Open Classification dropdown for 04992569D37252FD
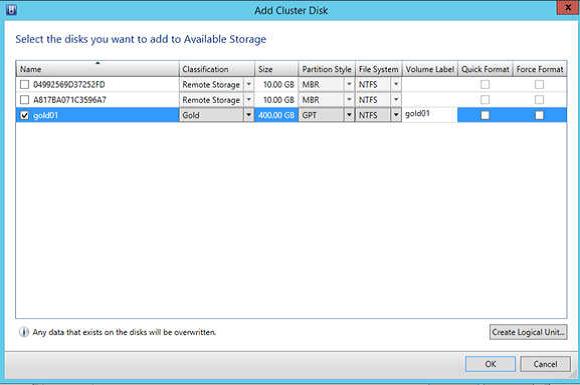Viewport: 580px width, 385px height. click(x=249, y=85)
